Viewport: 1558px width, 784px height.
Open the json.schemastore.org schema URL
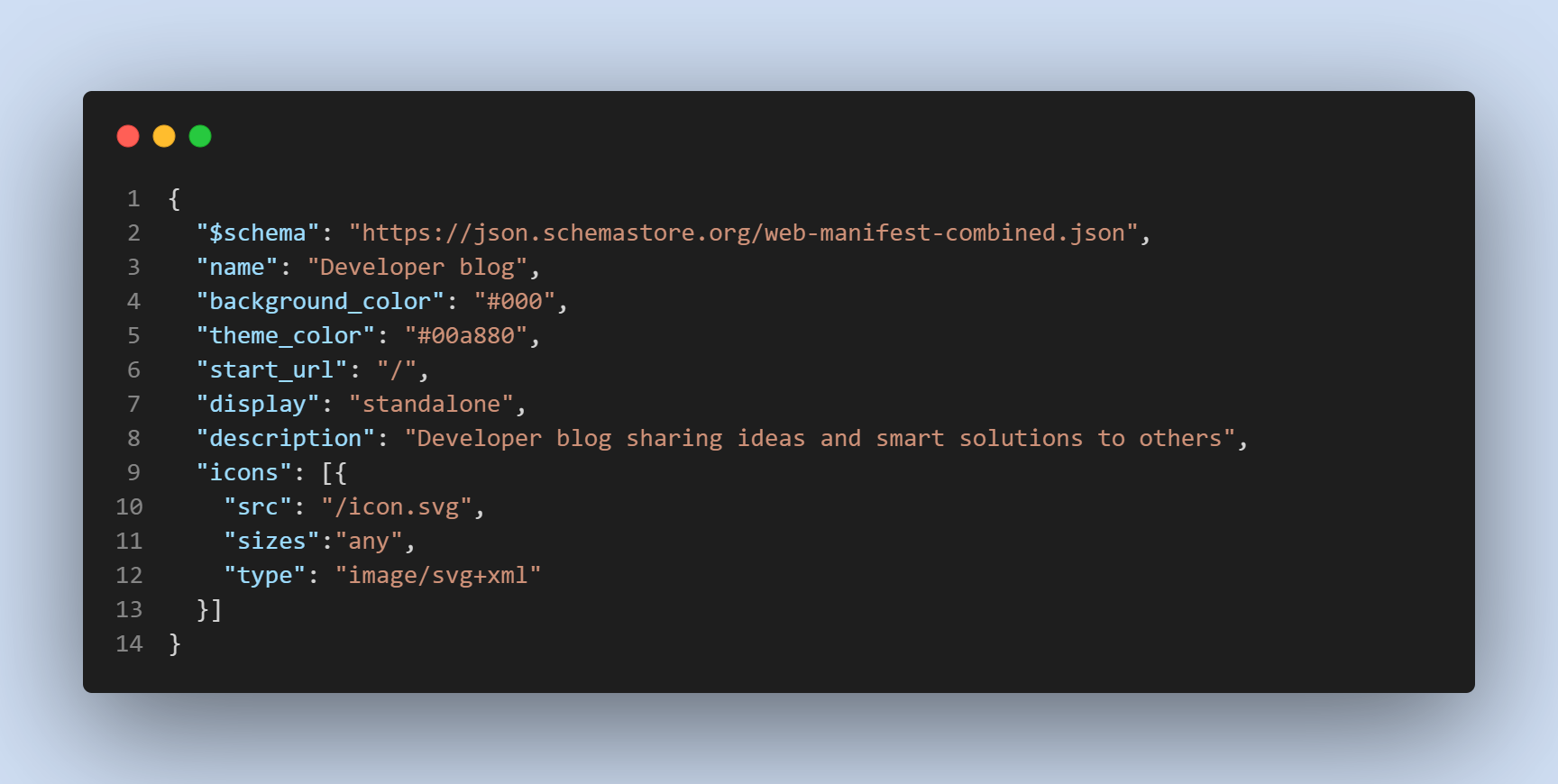pos(744,233)
